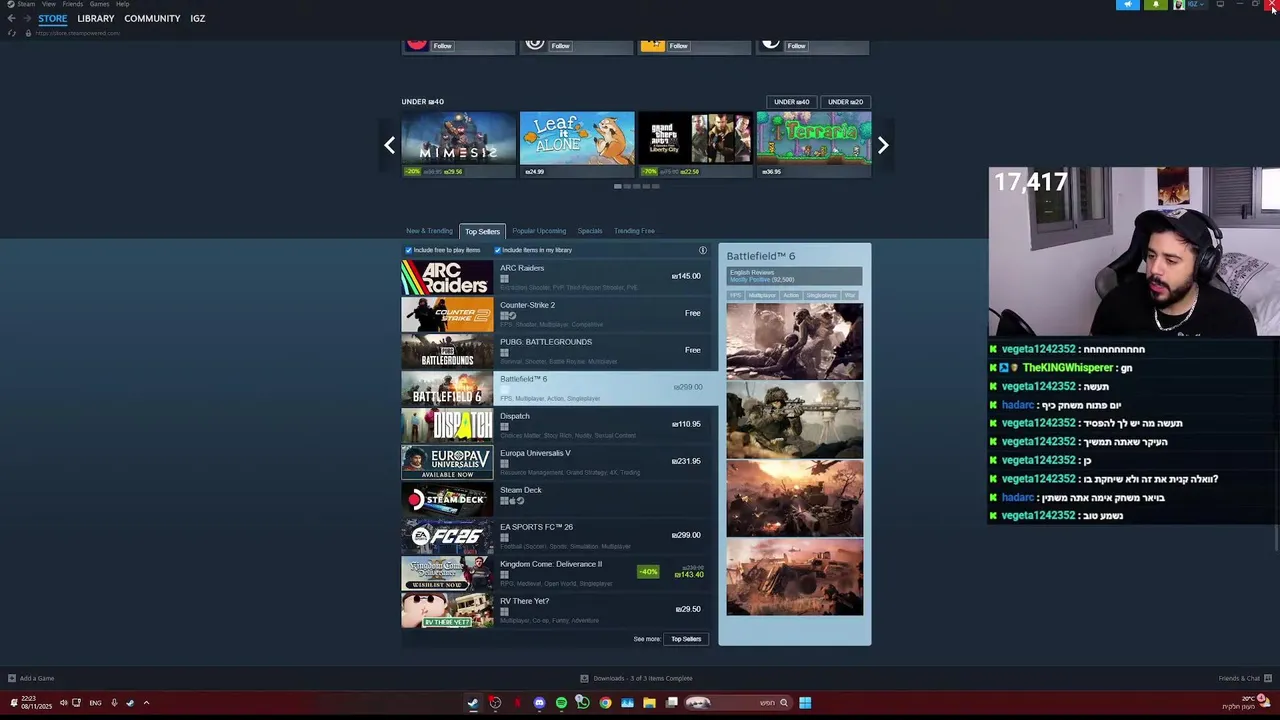Viewport: 1280px width, 720px height.
Task: Open Counter-Strike 2 list row
Action: coord(555,314)
